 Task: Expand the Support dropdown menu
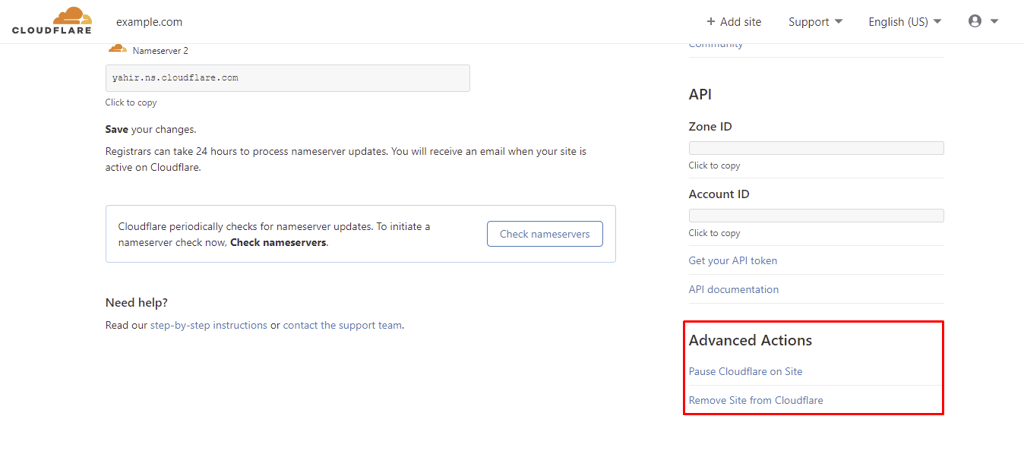pos(815,22)
